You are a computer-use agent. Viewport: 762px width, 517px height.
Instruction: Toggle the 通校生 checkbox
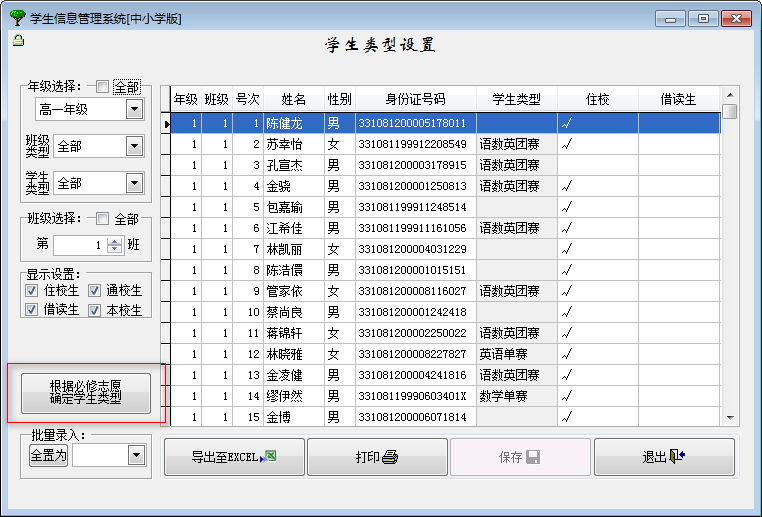tap(95, 290)
